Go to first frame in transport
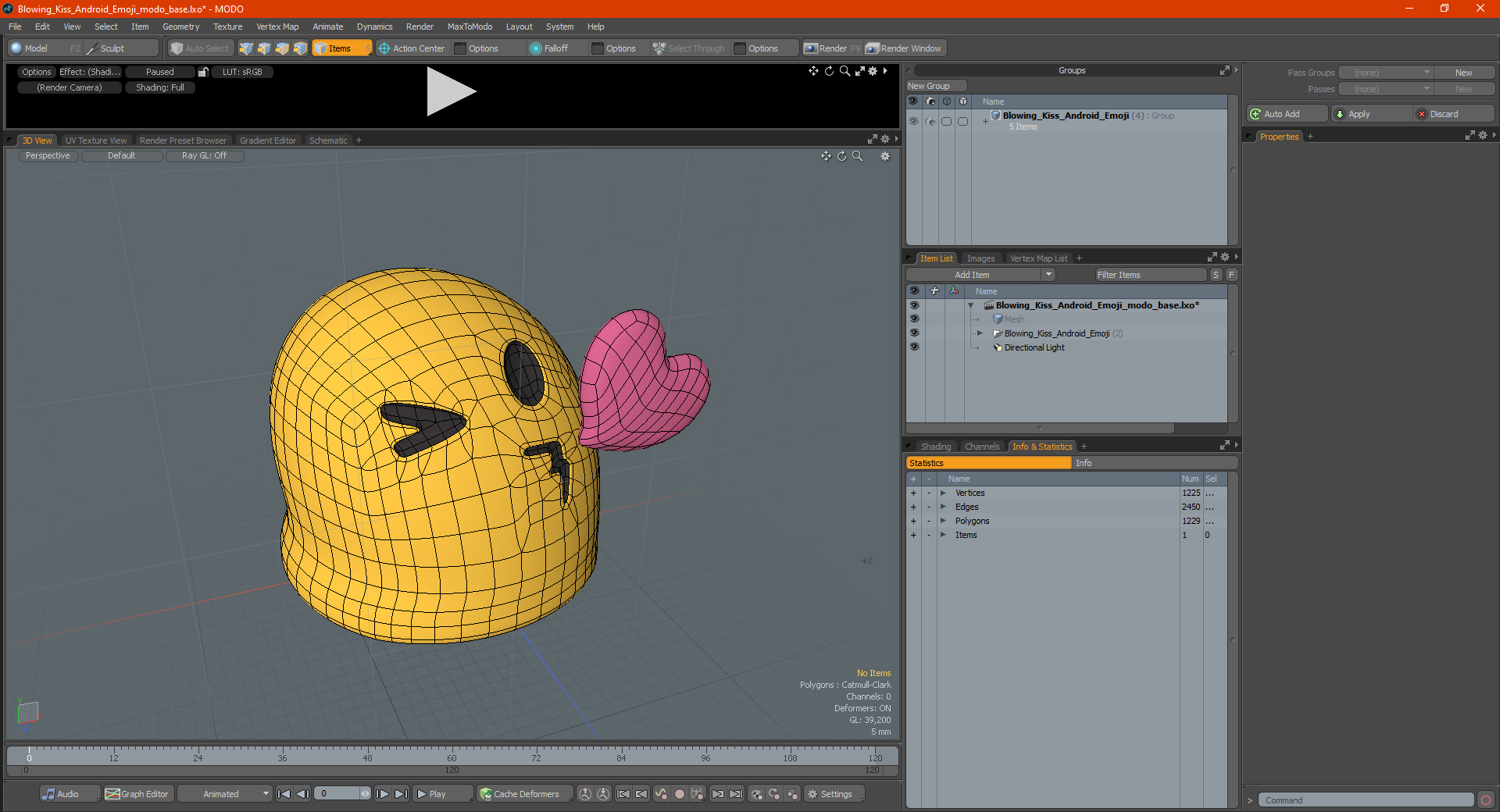The image size is (1500, 812). [284, 794]
